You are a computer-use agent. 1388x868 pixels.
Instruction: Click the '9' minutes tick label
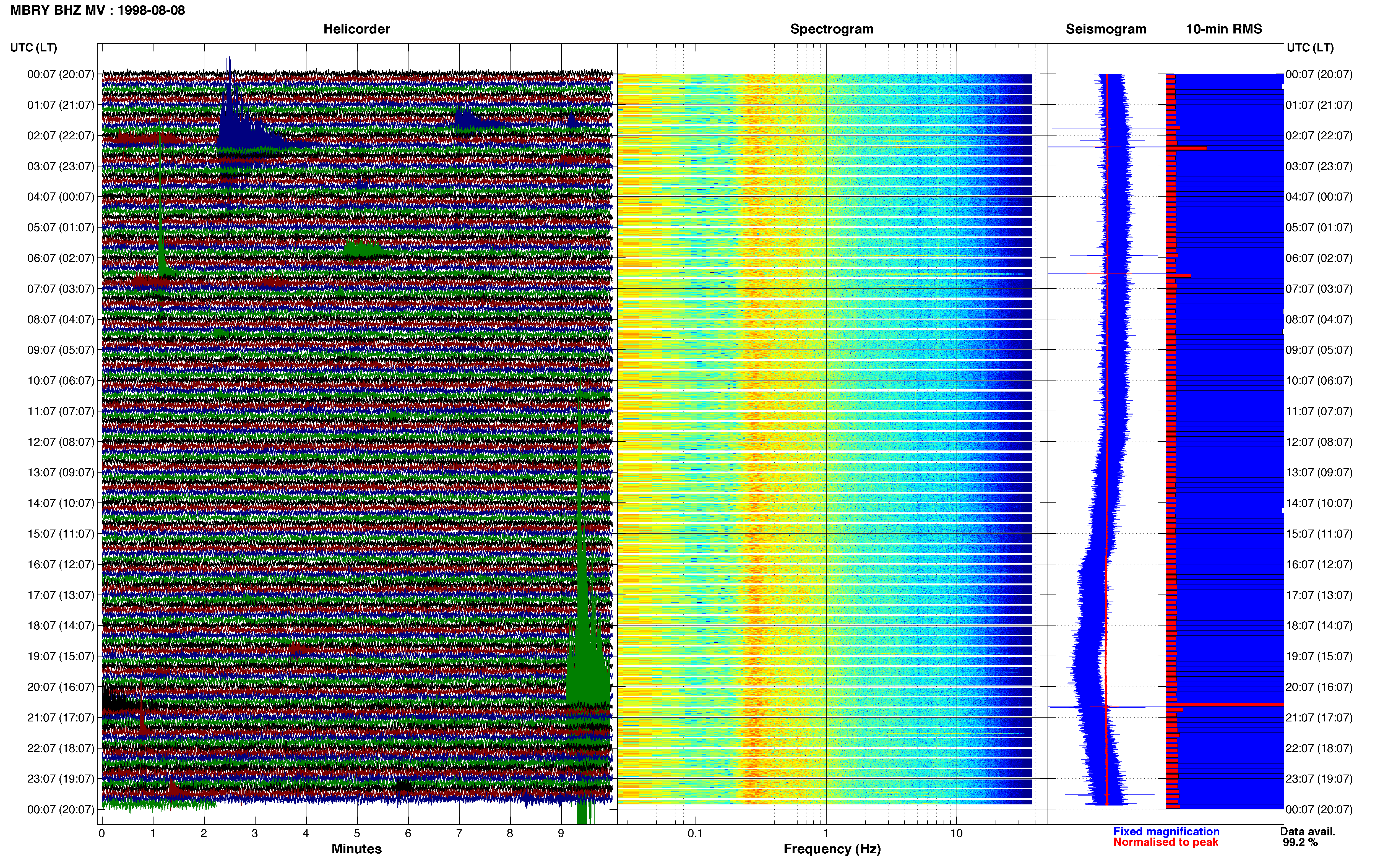pyautogui.click(x=561, y=833)
